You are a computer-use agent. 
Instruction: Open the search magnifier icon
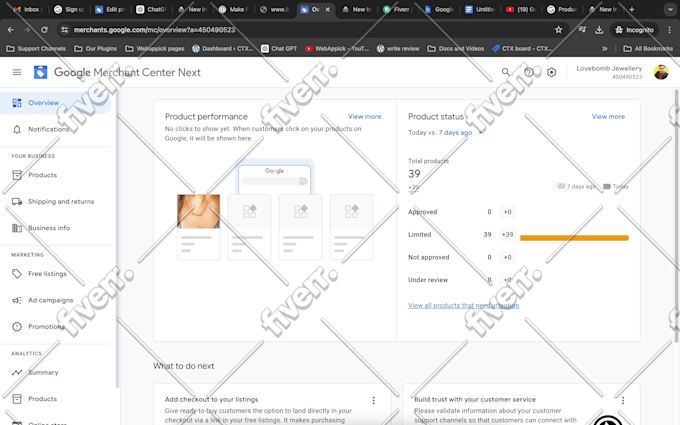(506, 72)
